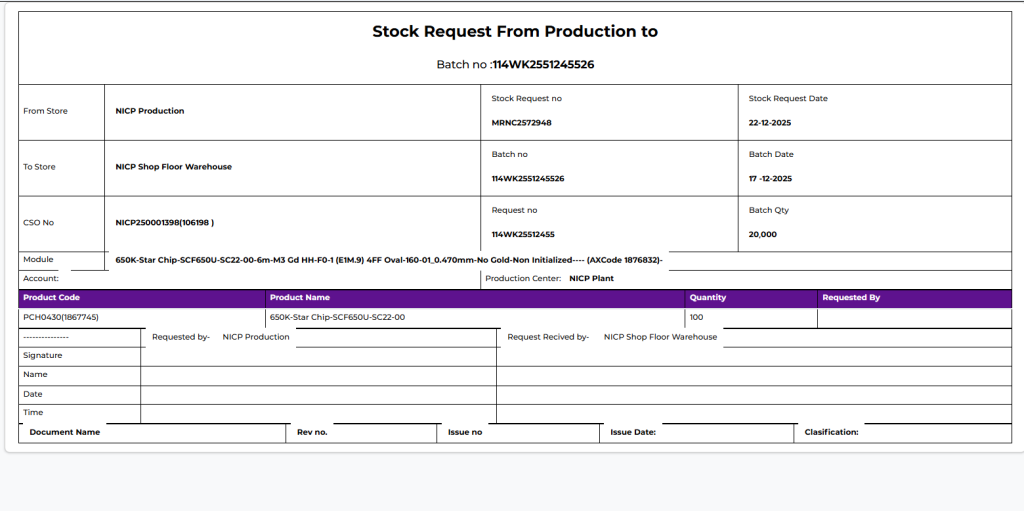Viewport: 1024px width, 511px height.
Task: Click the quantity cell showing 100
Action: [696, 317]
